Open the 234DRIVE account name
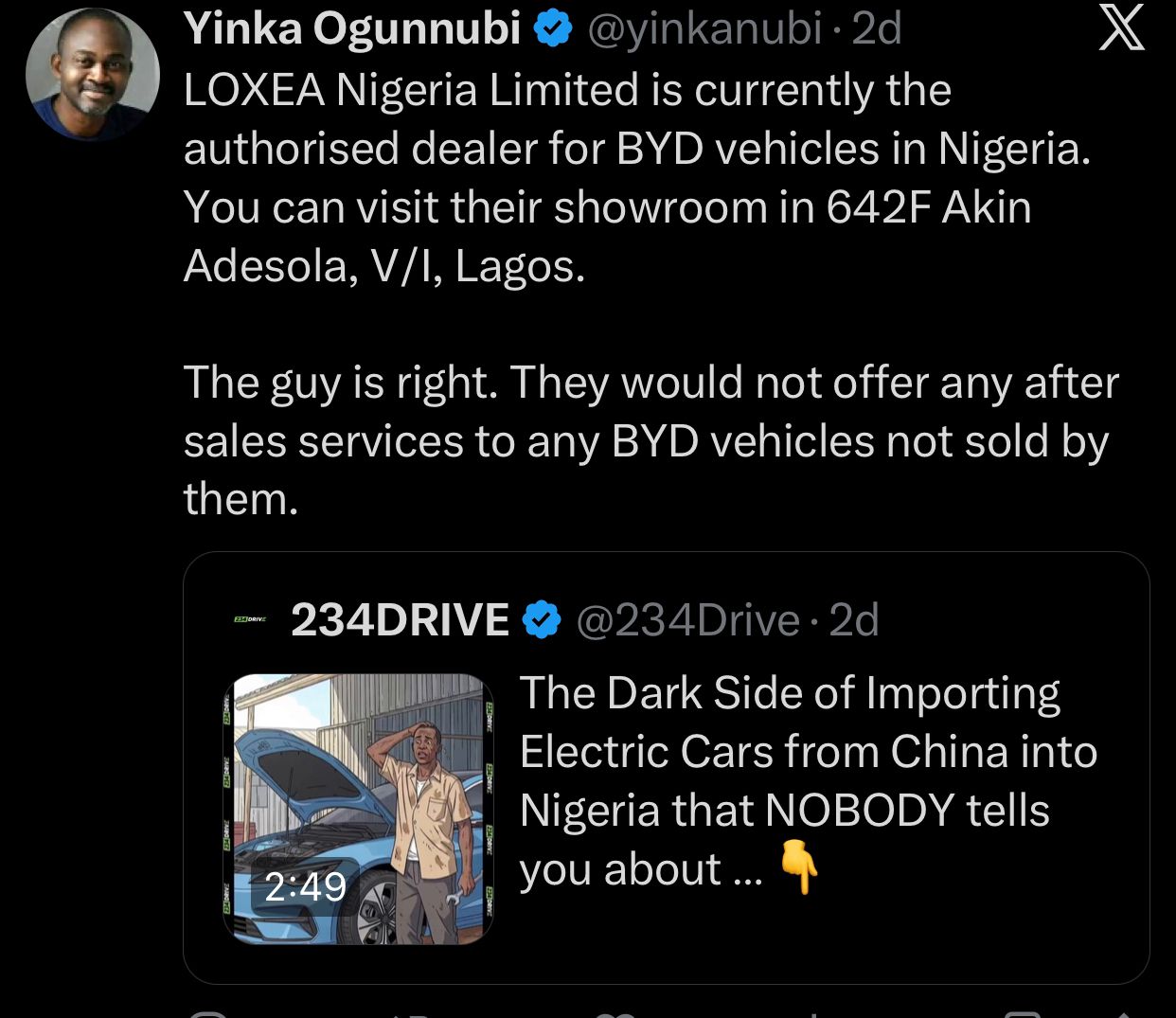Screen dimensions: 1176x1018 click(401, 621)
